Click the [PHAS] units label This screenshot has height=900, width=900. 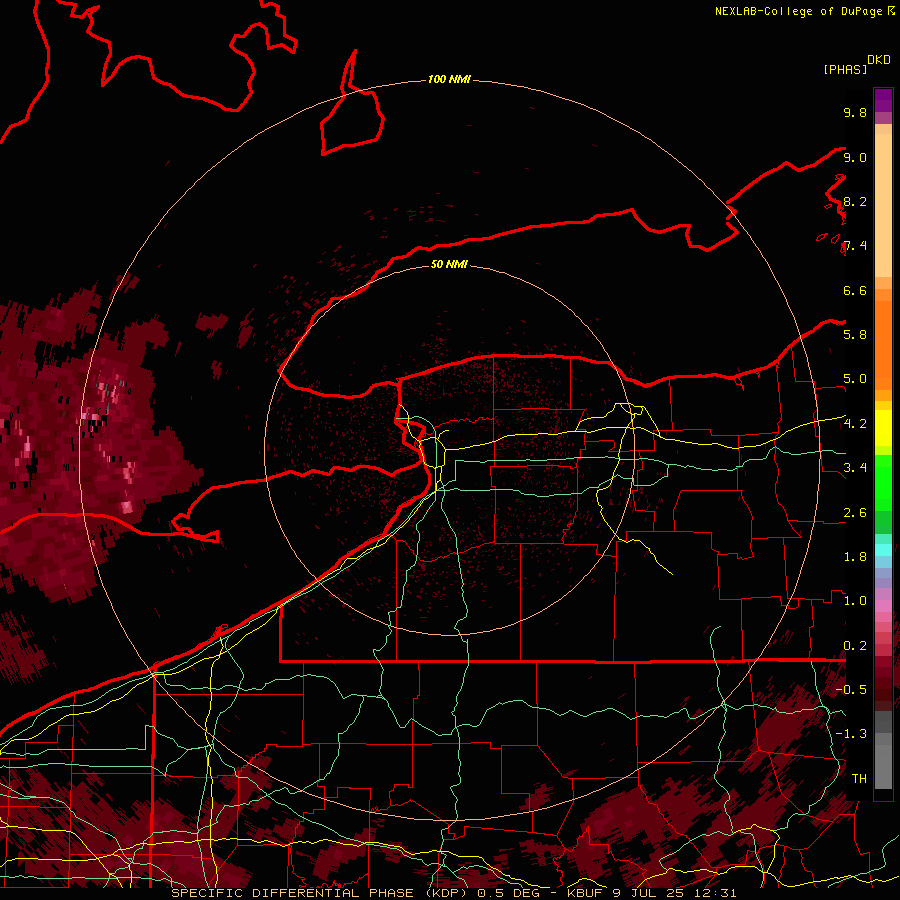pos(844,69)
